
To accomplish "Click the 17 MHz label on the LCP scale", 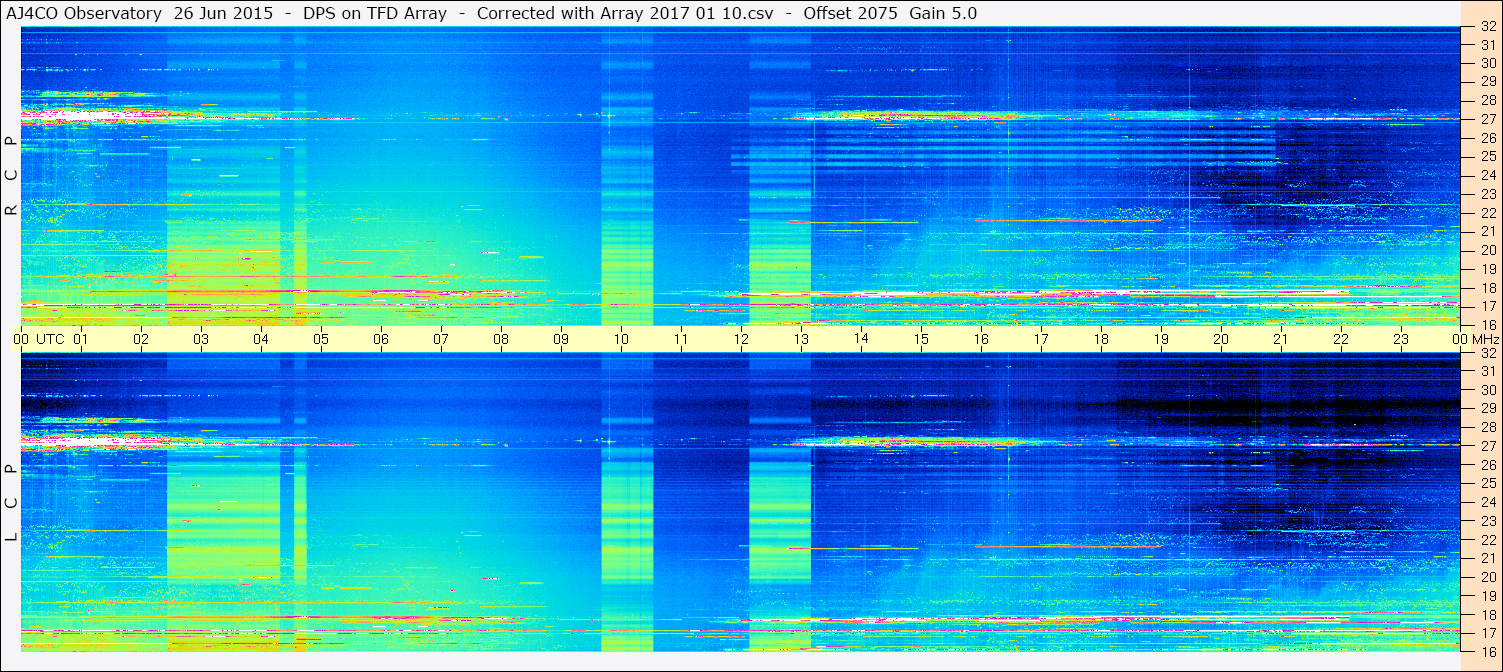I will point(1487,633).
